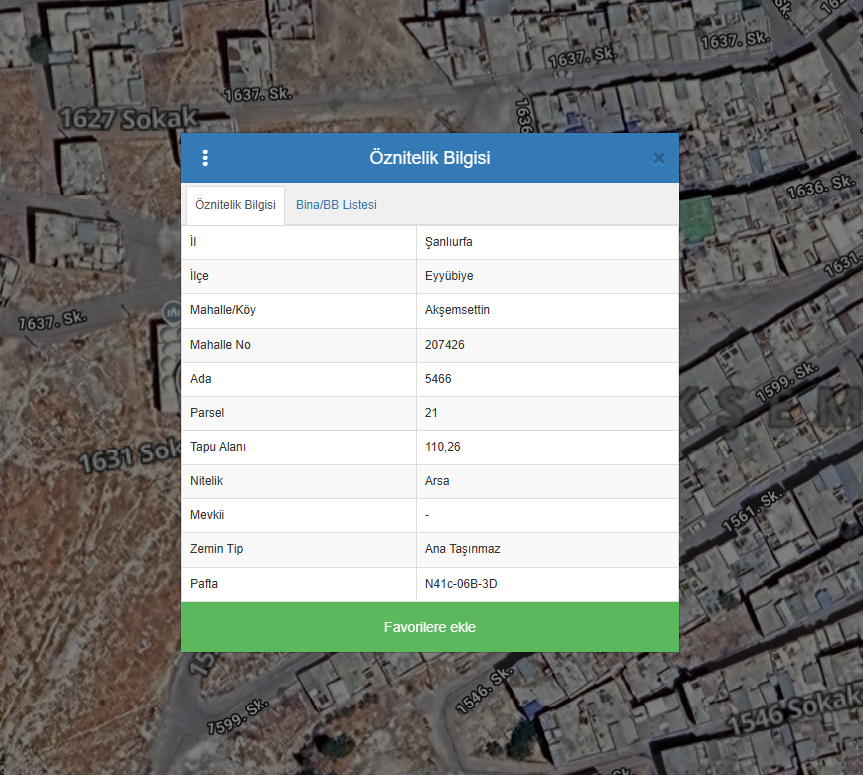
Task: Click Pafta value N41c-06B-3D
Action: 461,583
